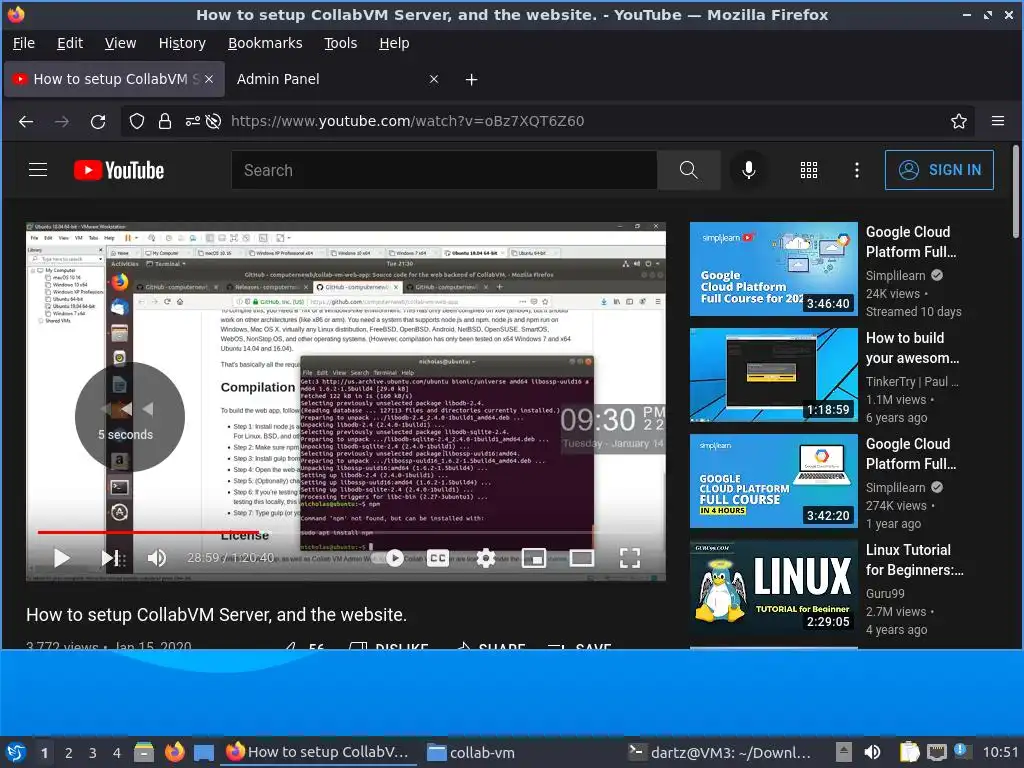Screen dimensions: 1024x768
Task: Open YouTube settings three-dot menu
Action: [x=856, y=170]
